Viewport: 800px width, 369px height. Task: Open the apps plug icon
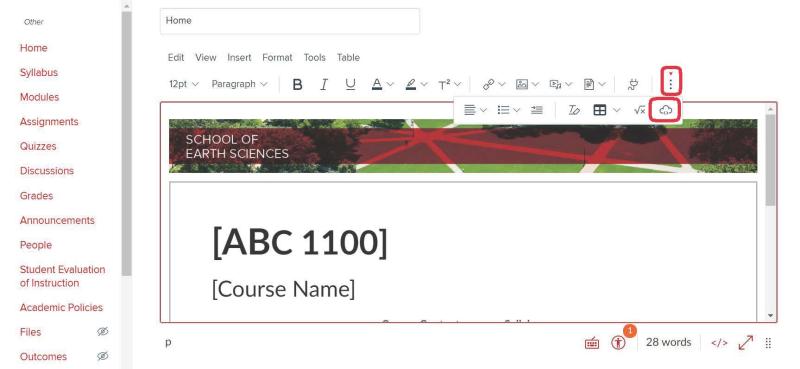633,84
